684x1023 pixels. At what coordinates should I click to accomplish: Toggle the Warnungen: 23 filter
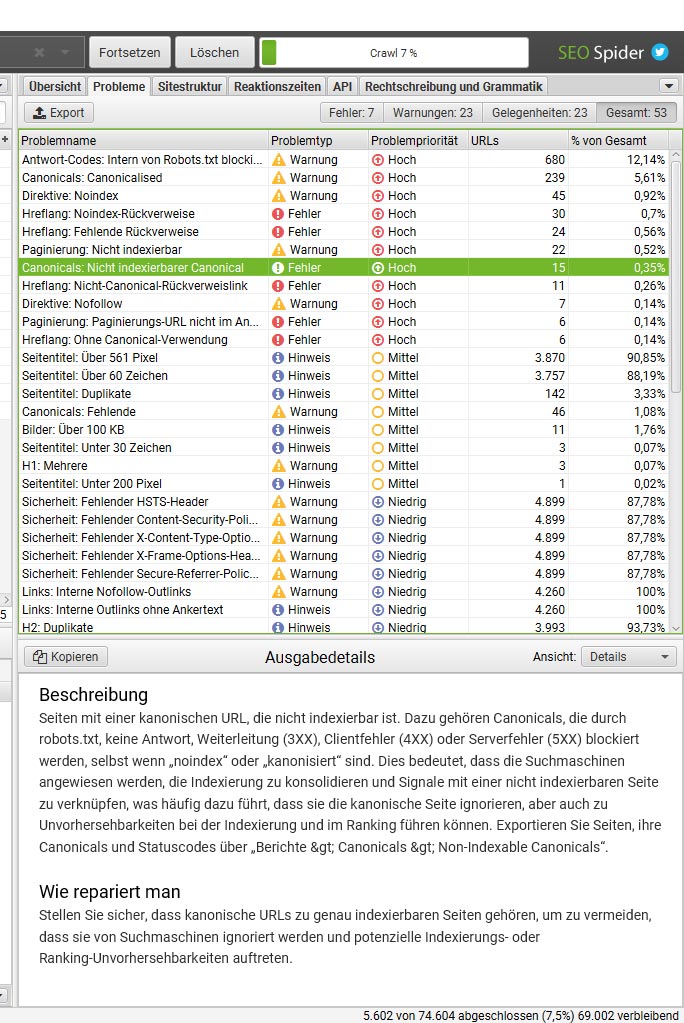tap(433, 113)
